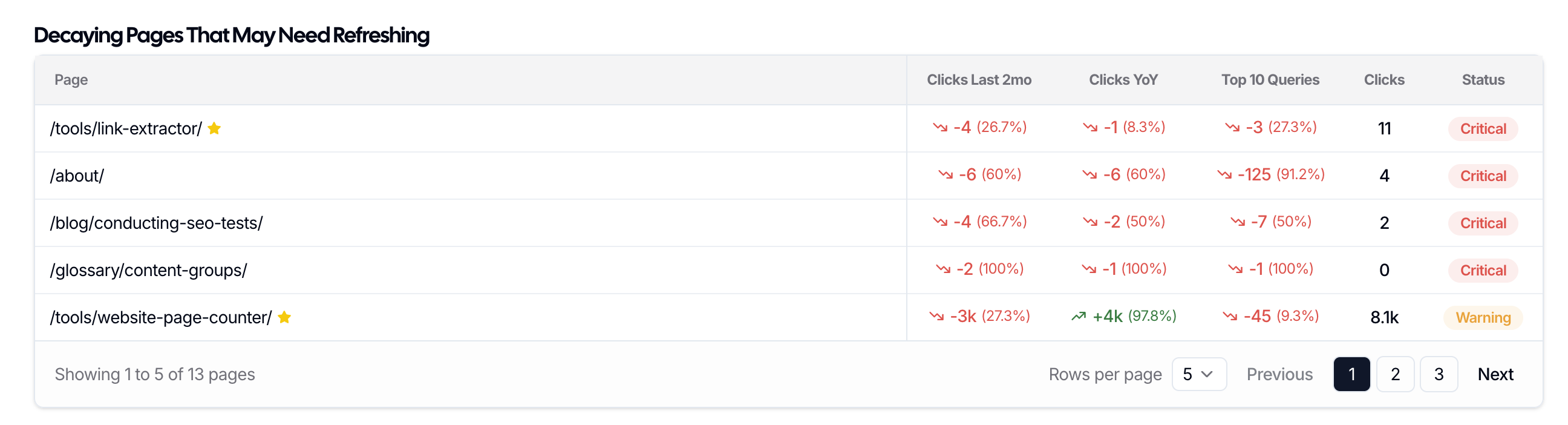Screen dimensions: 1568x425
Task: Open the /about/ page link
Action: coord(77,176)
